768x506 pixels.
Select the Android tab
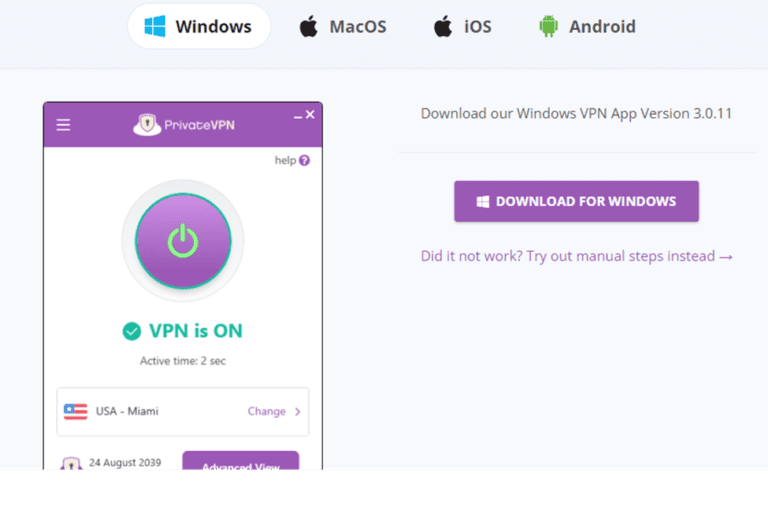[587, 27]
